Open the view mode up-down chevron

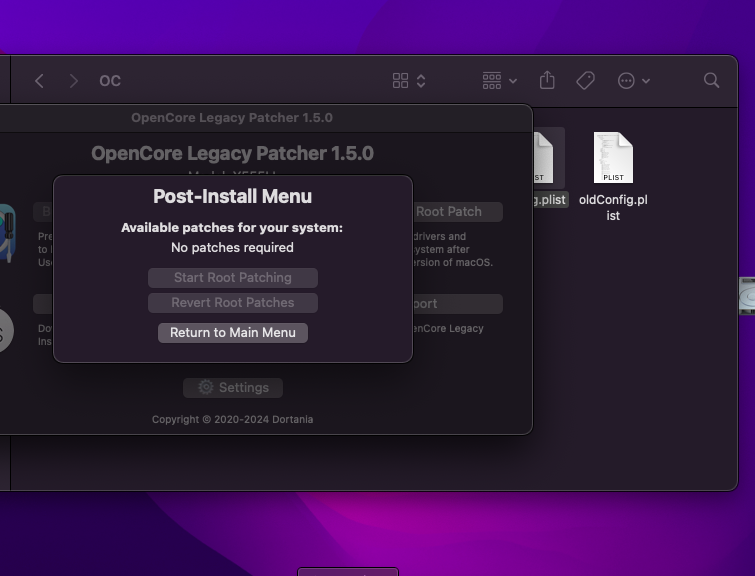[421, 81]
